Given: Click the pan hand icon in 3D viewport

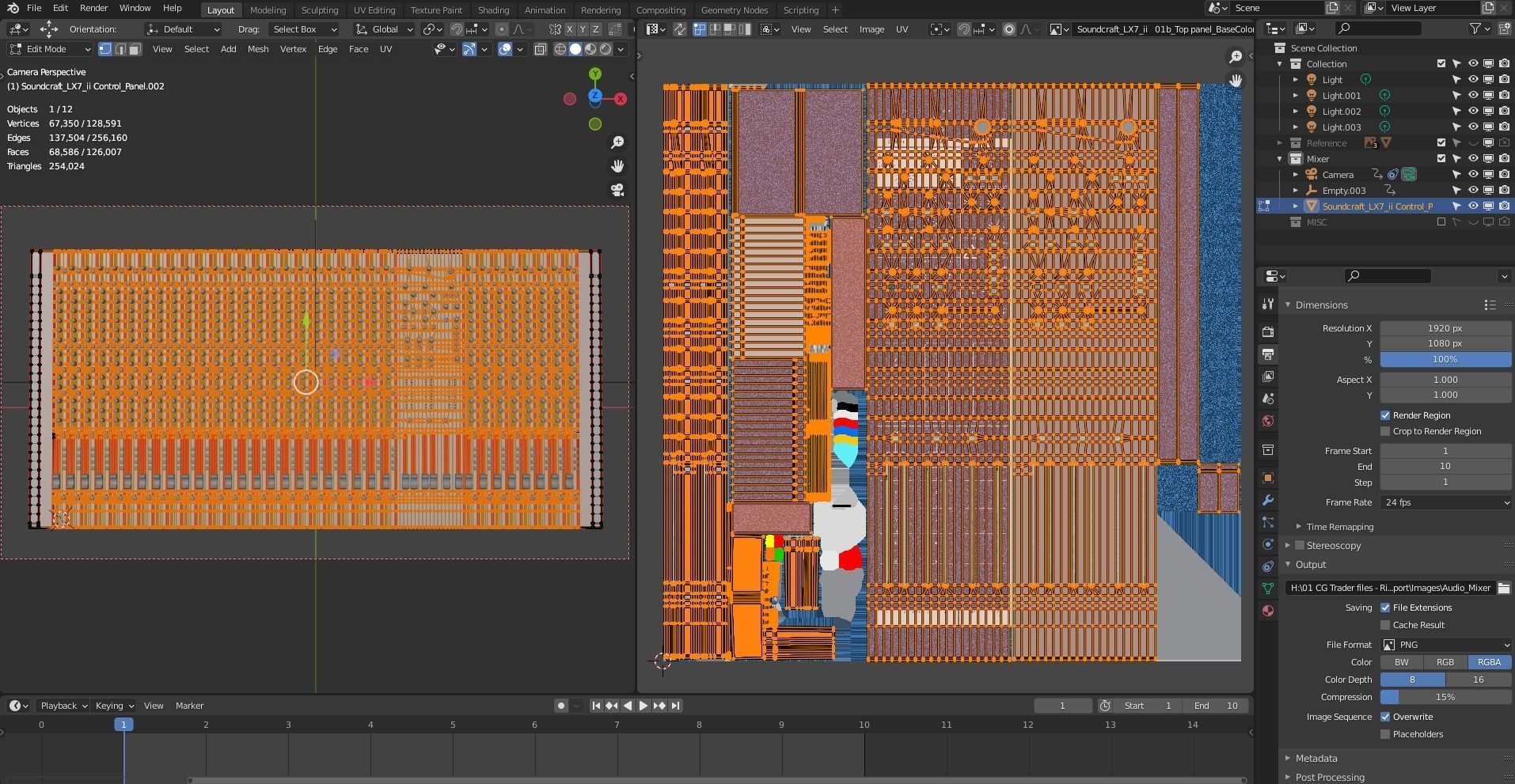Looking at the screenshot, I should pos(617,166).
